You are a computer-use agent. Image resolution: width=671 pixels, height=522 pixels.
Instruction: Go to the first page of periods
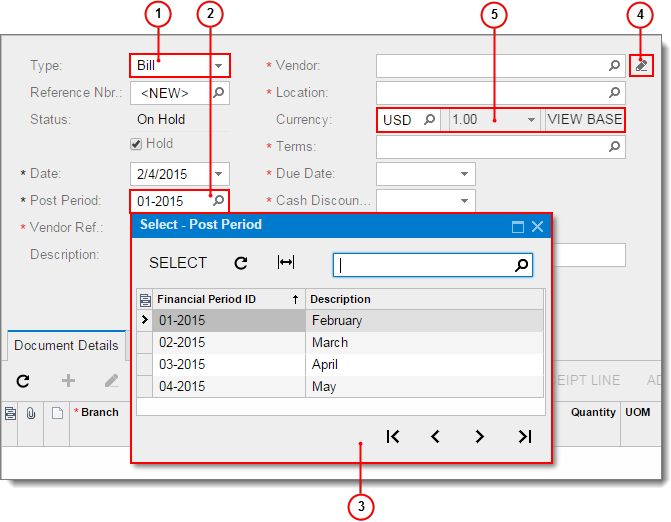[x=393, y=436]
